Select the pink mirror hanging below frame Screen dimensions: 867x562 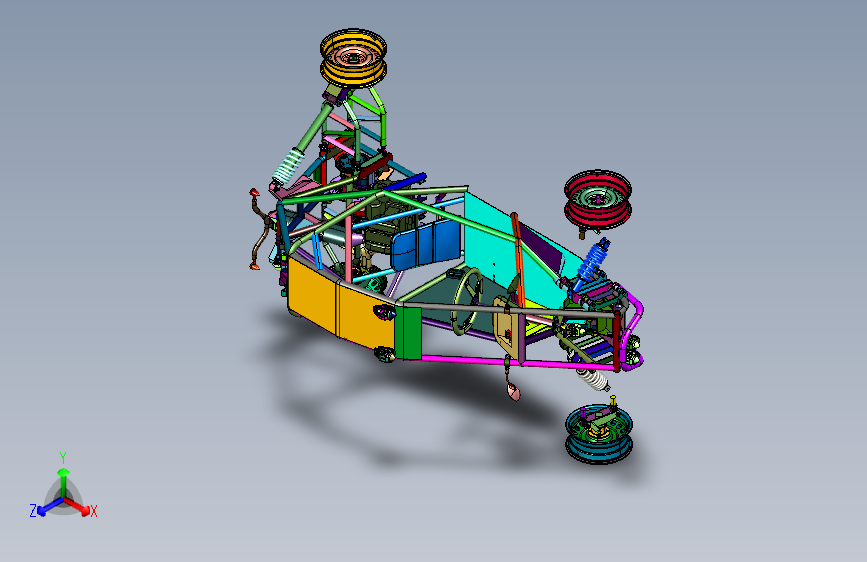click(x=514, y=392)
